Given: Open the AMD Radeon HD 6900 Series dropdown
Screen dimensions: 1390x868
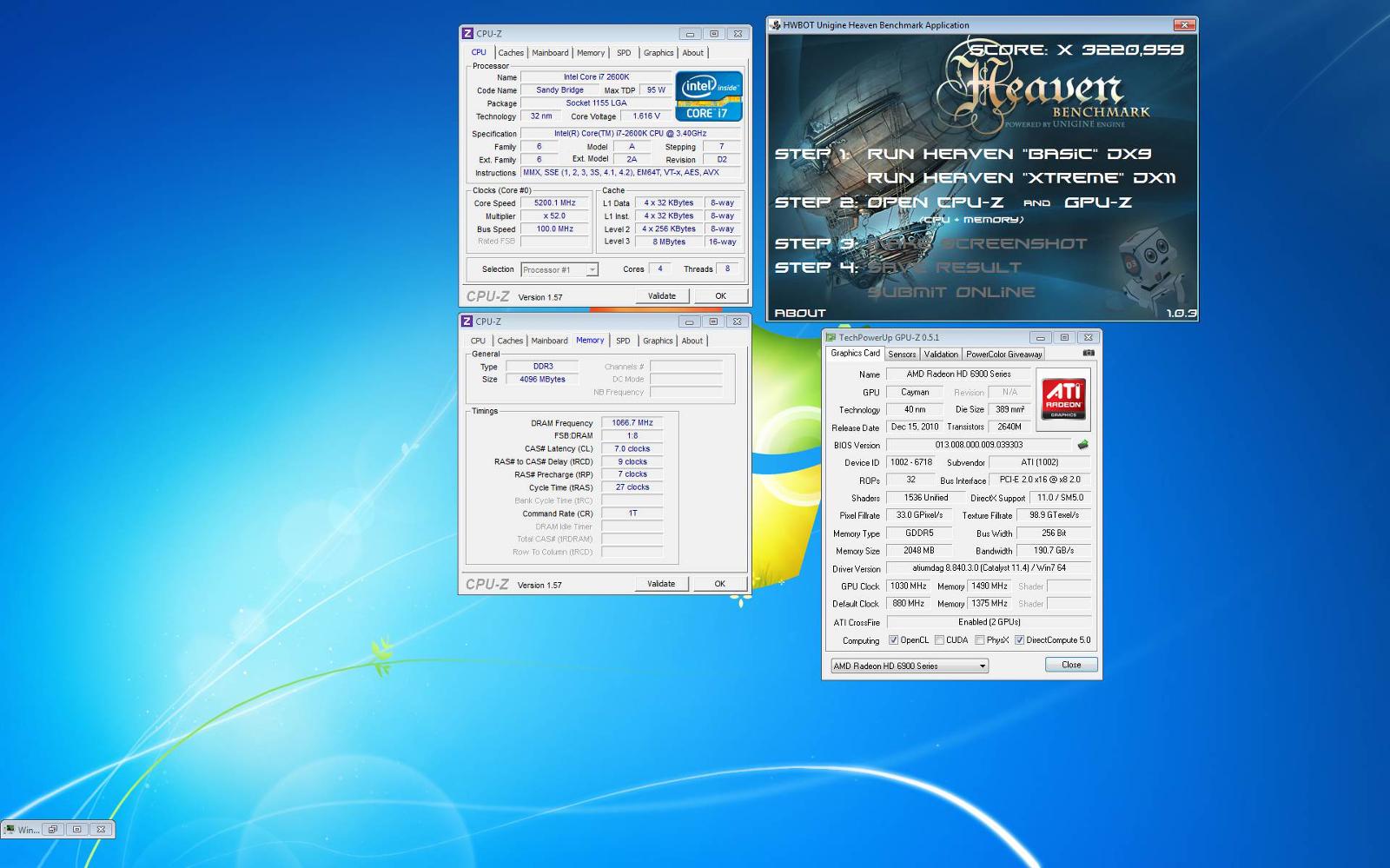Looking at the screenshot, I should coord(909,666).
